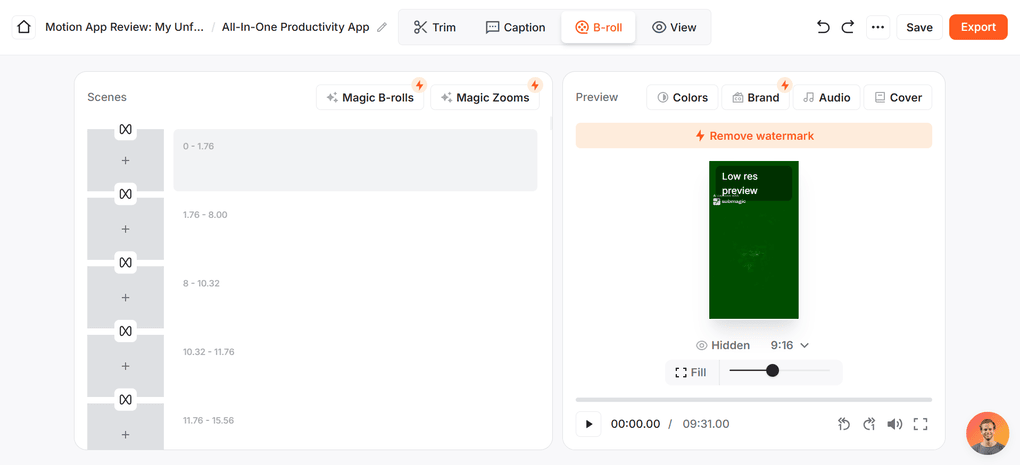
Task: Skip backward in the video
Action: 844,424
